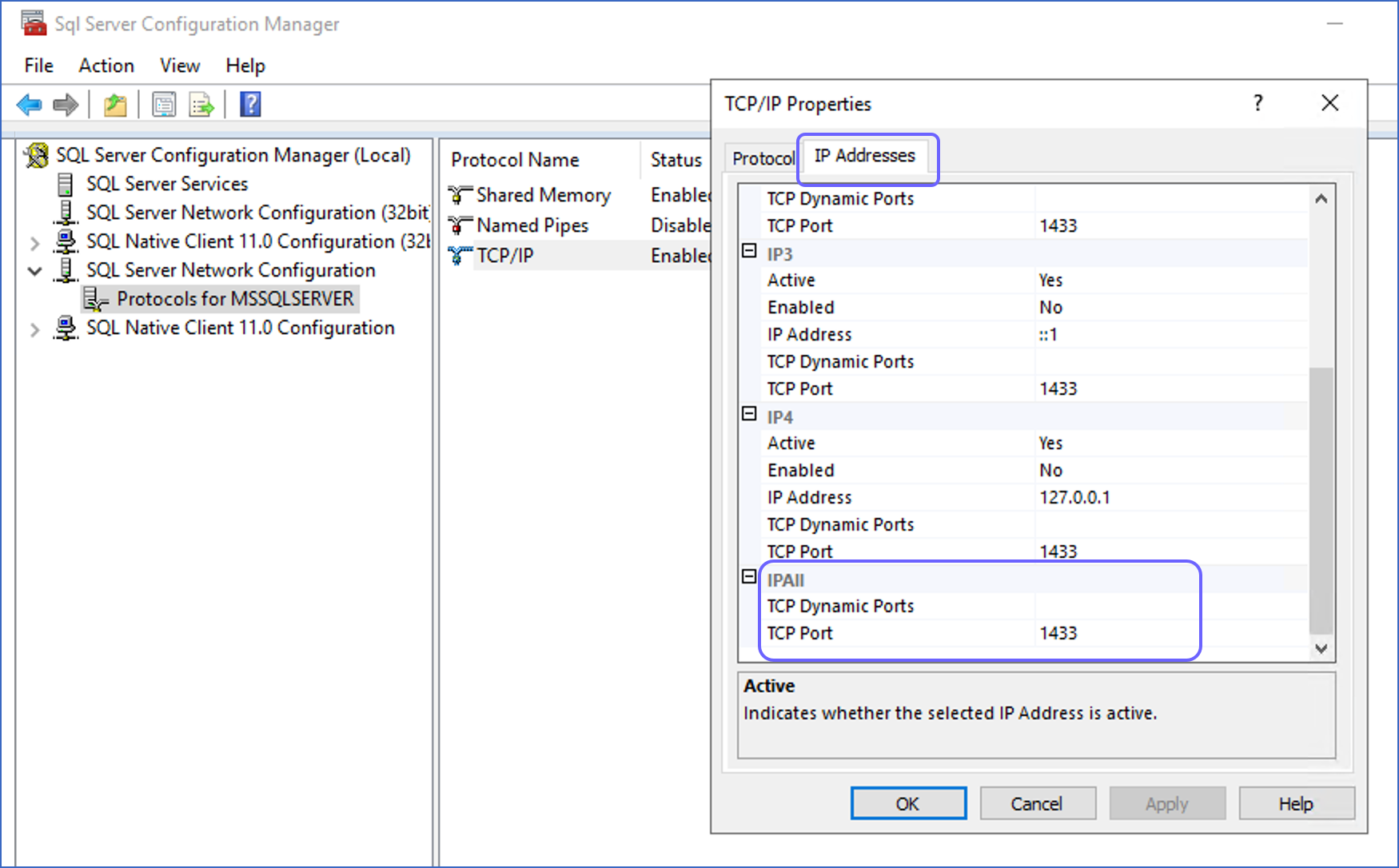Click the IP4 Active value Yes

[x=1050, y=444]
